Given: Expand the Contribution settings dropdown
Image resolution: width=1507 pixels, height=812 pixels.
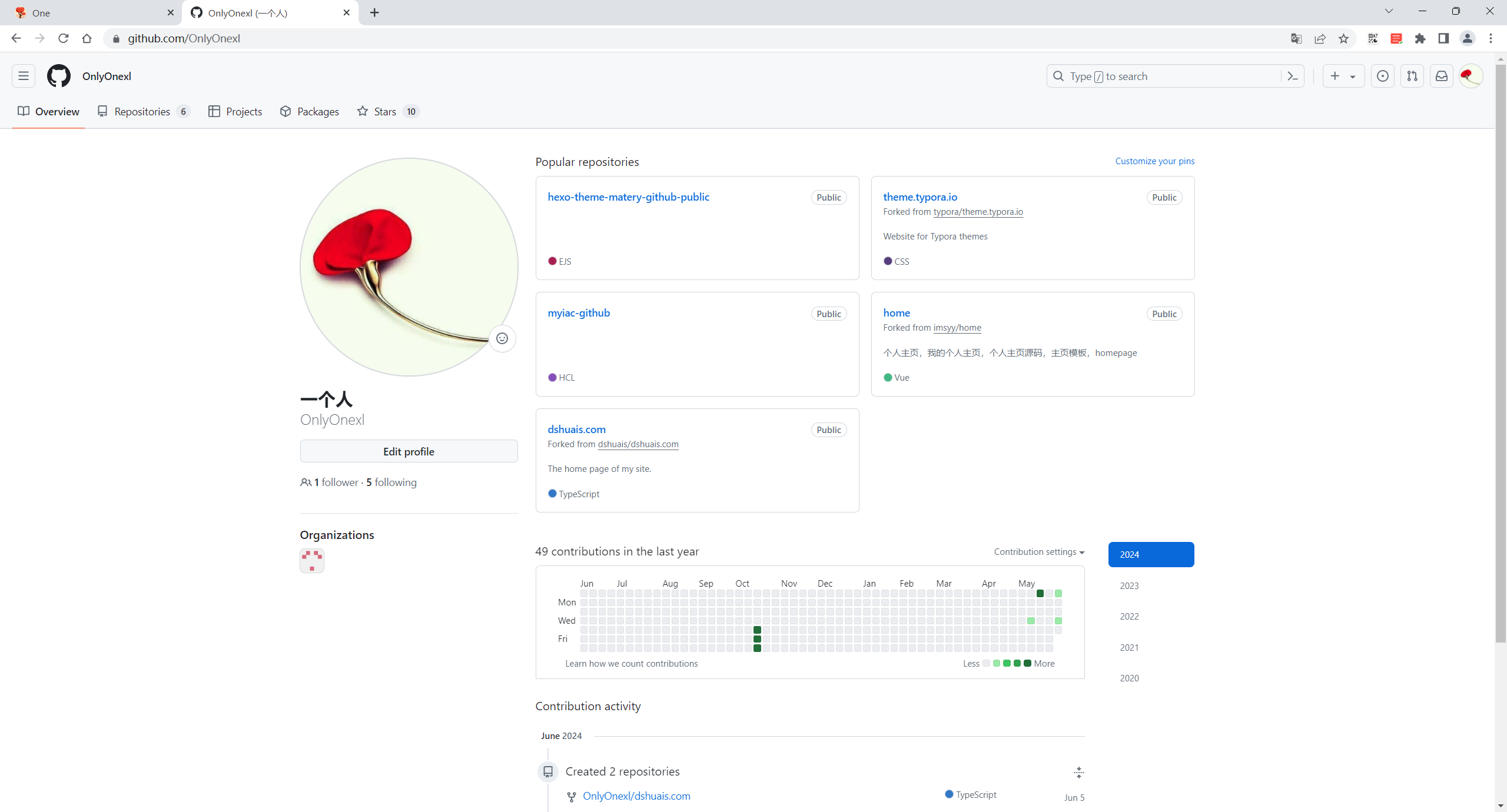Looking at the screenshot, I should (x=1039, y=552).
